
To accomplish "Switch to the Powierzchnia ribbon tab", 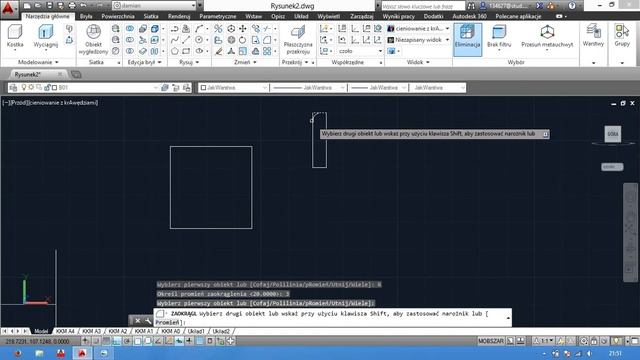I will [118, 16].
